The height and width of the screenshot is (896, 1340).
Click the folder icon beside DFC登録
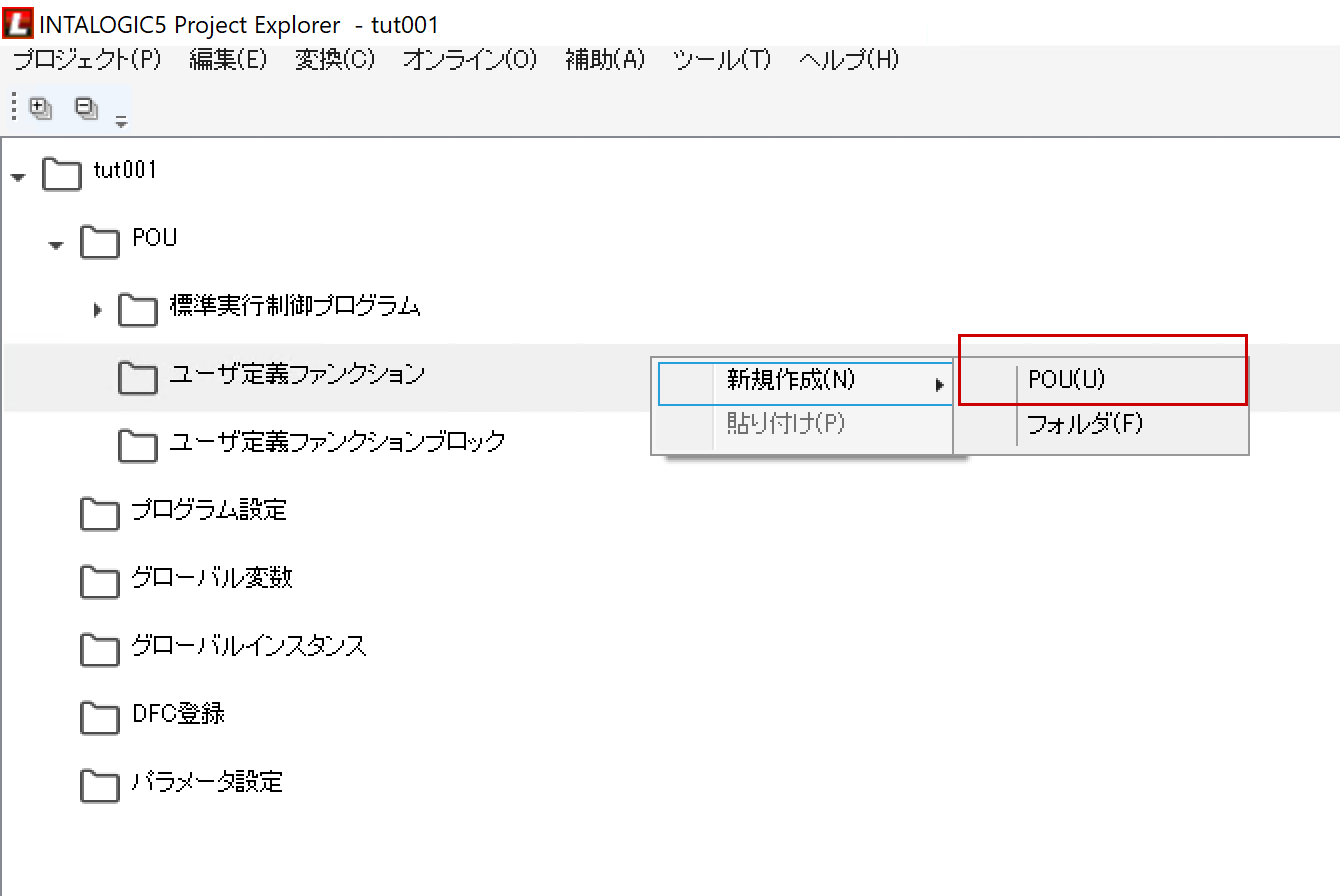[99, 717]
